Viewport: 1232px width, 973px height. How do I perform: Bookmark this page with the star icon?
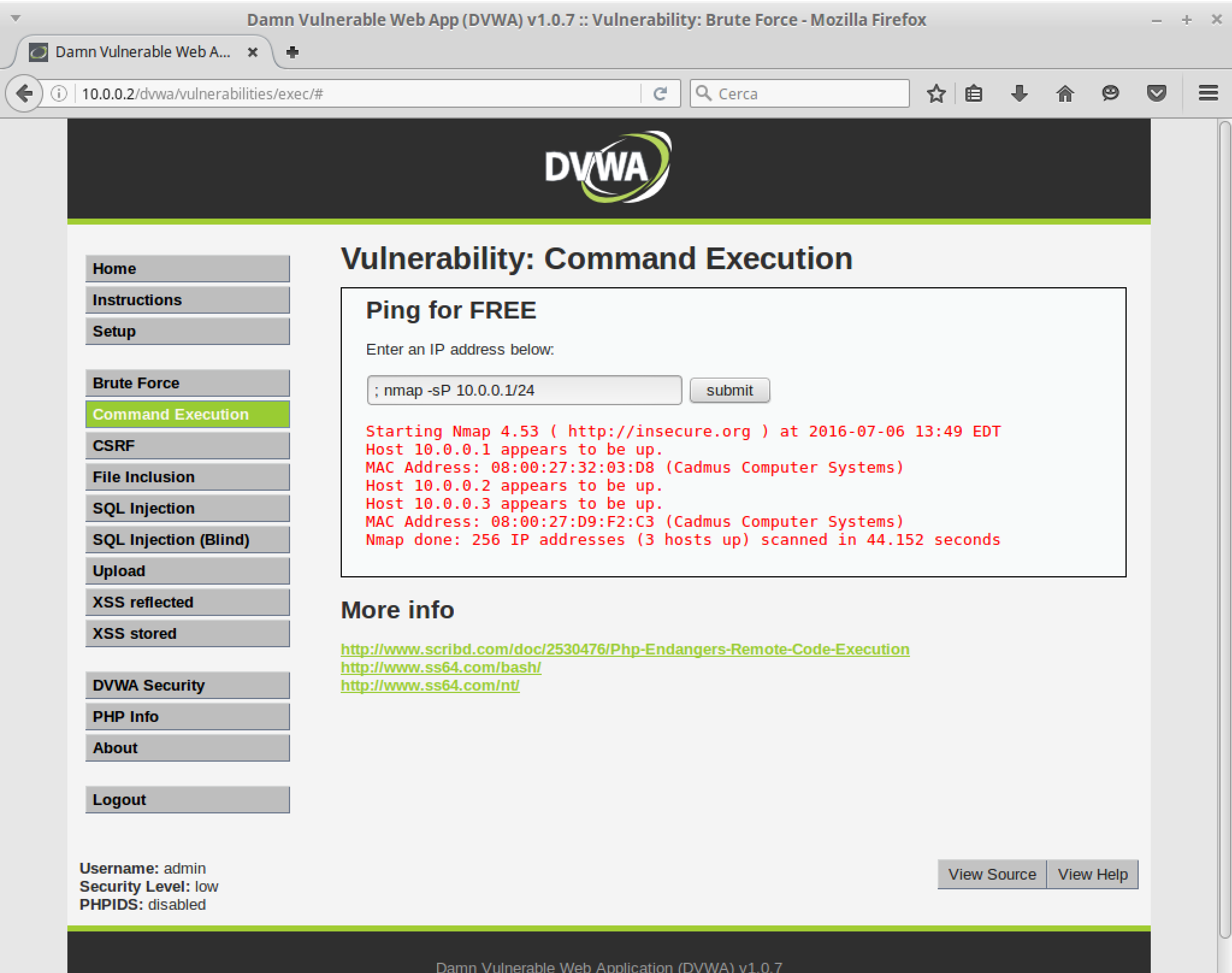[x=936, y=93]
